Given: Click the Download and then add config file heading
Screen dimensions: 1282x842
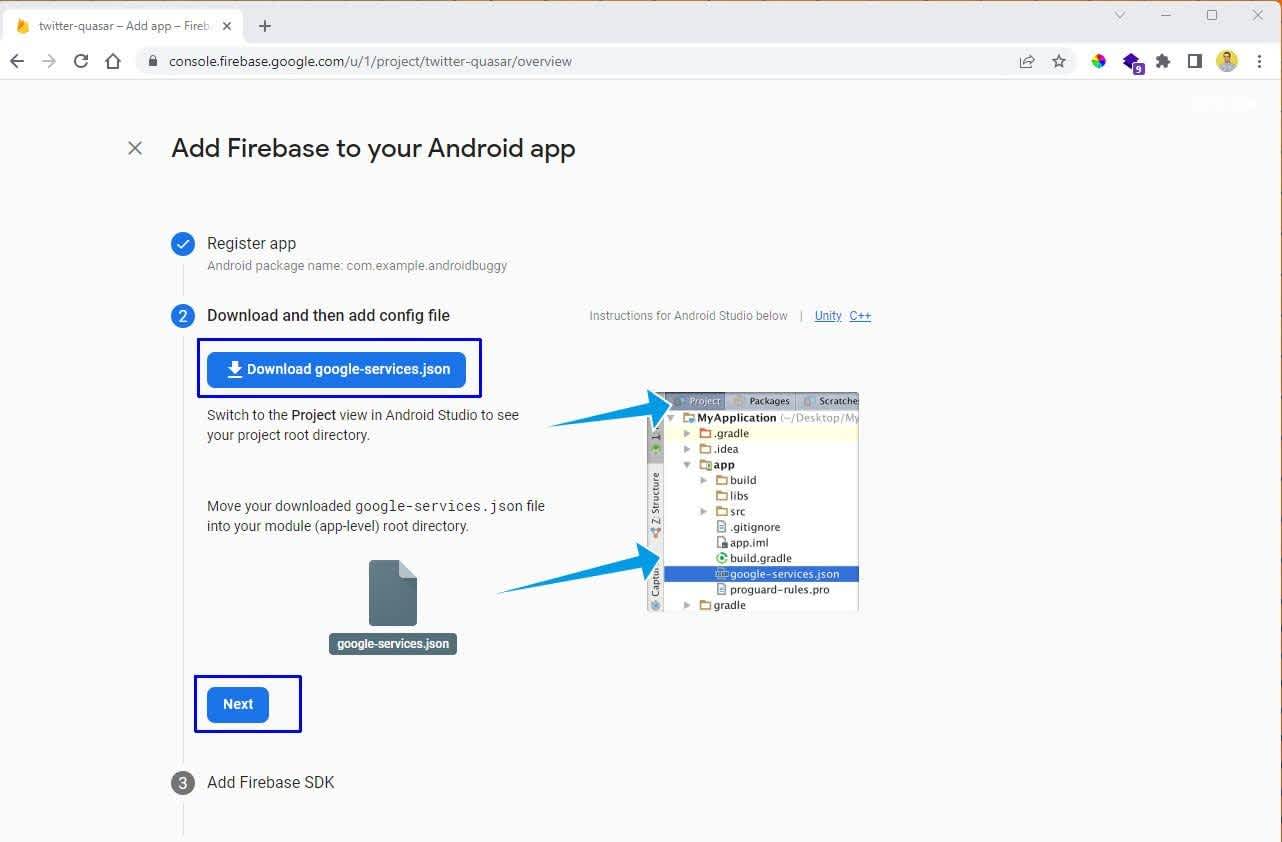Looking at the screenshot, I should click(328, 316).
